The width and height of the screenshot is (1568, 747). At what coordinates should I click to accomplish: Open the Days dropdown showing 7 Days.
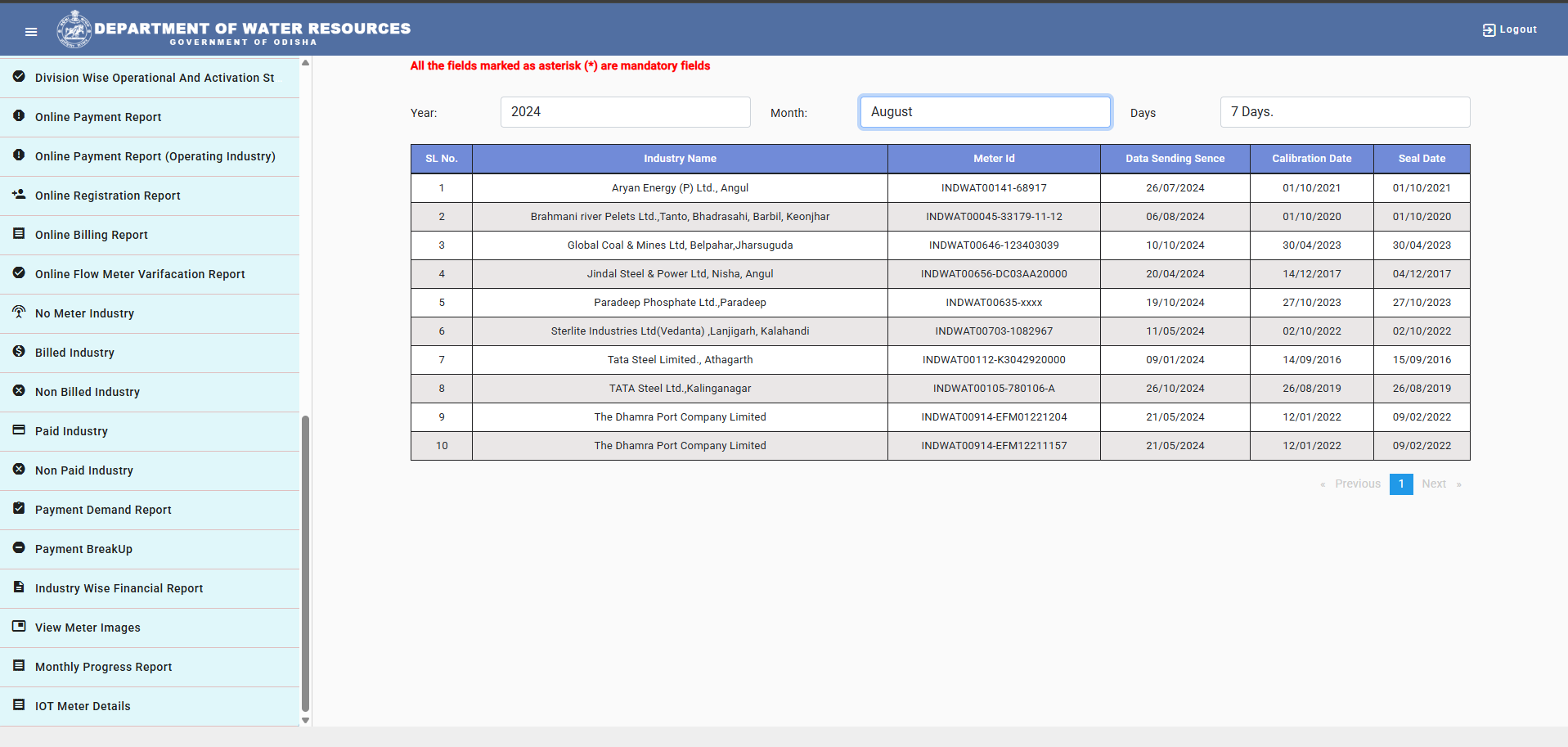[1345, 112]
